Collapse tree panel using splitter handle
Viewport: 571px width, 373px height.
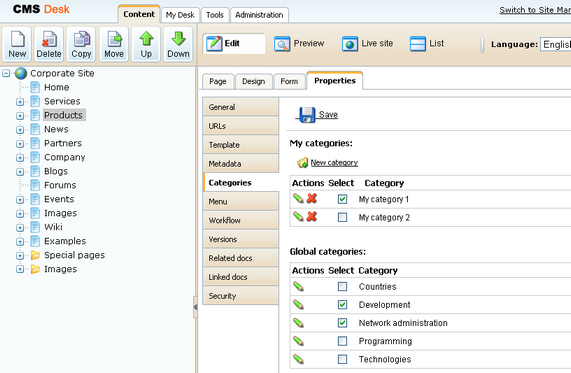(x=195, y=307)
